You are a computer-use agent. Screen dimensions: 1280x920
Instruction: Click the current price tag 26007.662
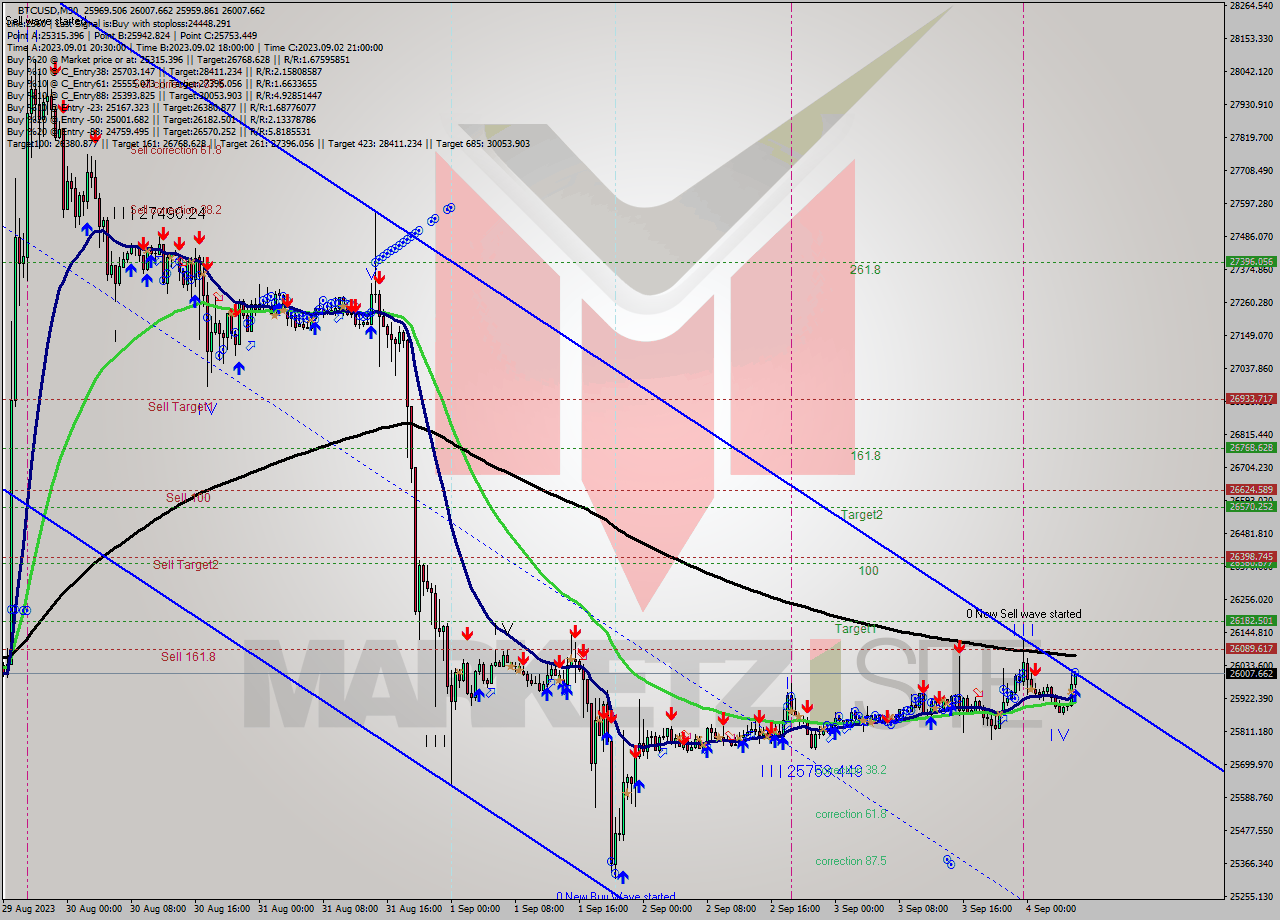click(1250, 673)
